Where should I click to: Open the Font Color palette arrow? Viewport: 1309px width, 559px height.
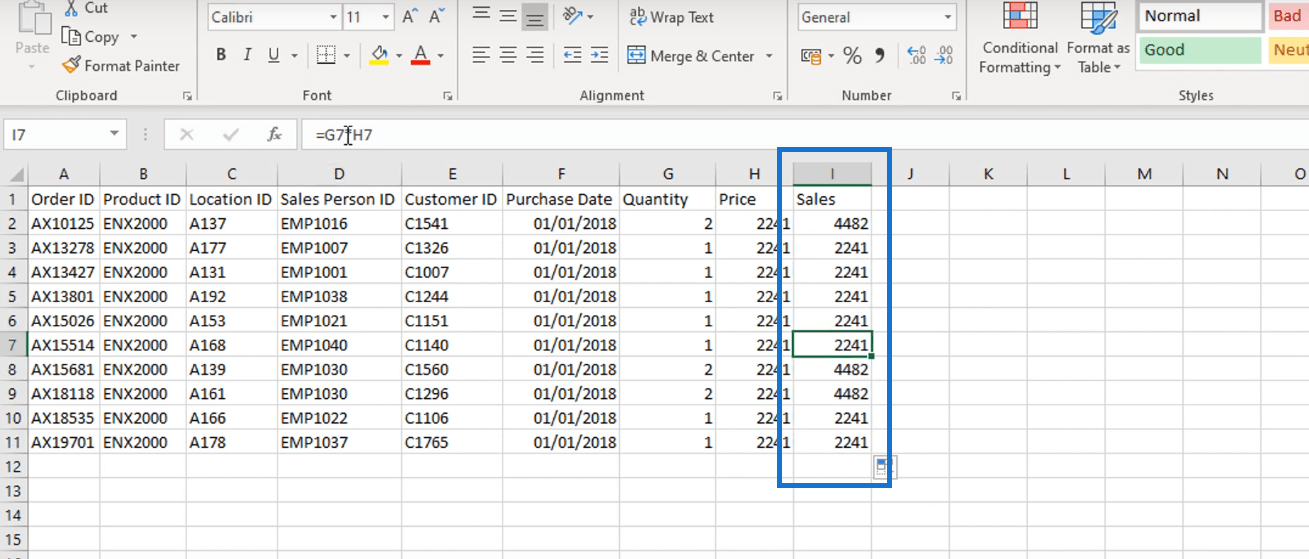coord(440,55)
